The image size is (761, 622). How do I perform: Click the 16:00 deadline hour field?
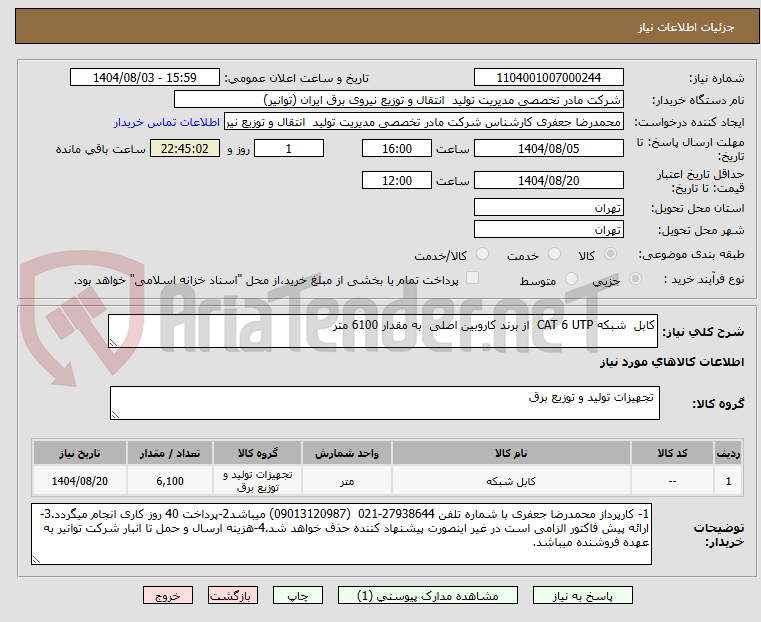[397, 148]
